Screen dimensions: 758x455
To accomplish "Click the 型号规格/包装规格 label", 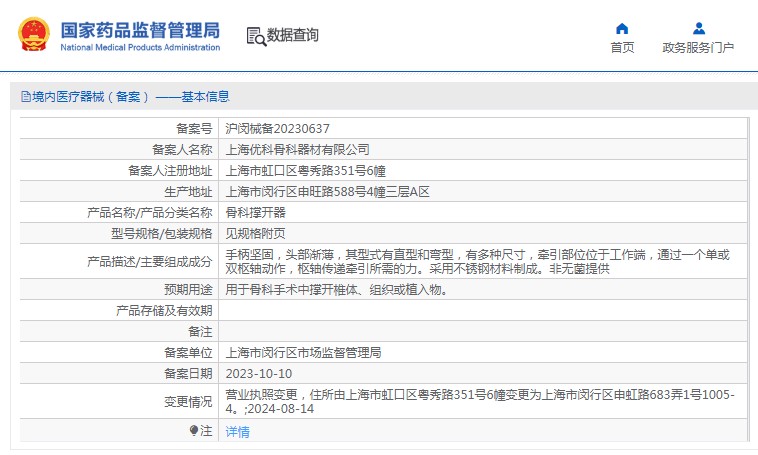I will pyautogui.click(x=161, y=234).
